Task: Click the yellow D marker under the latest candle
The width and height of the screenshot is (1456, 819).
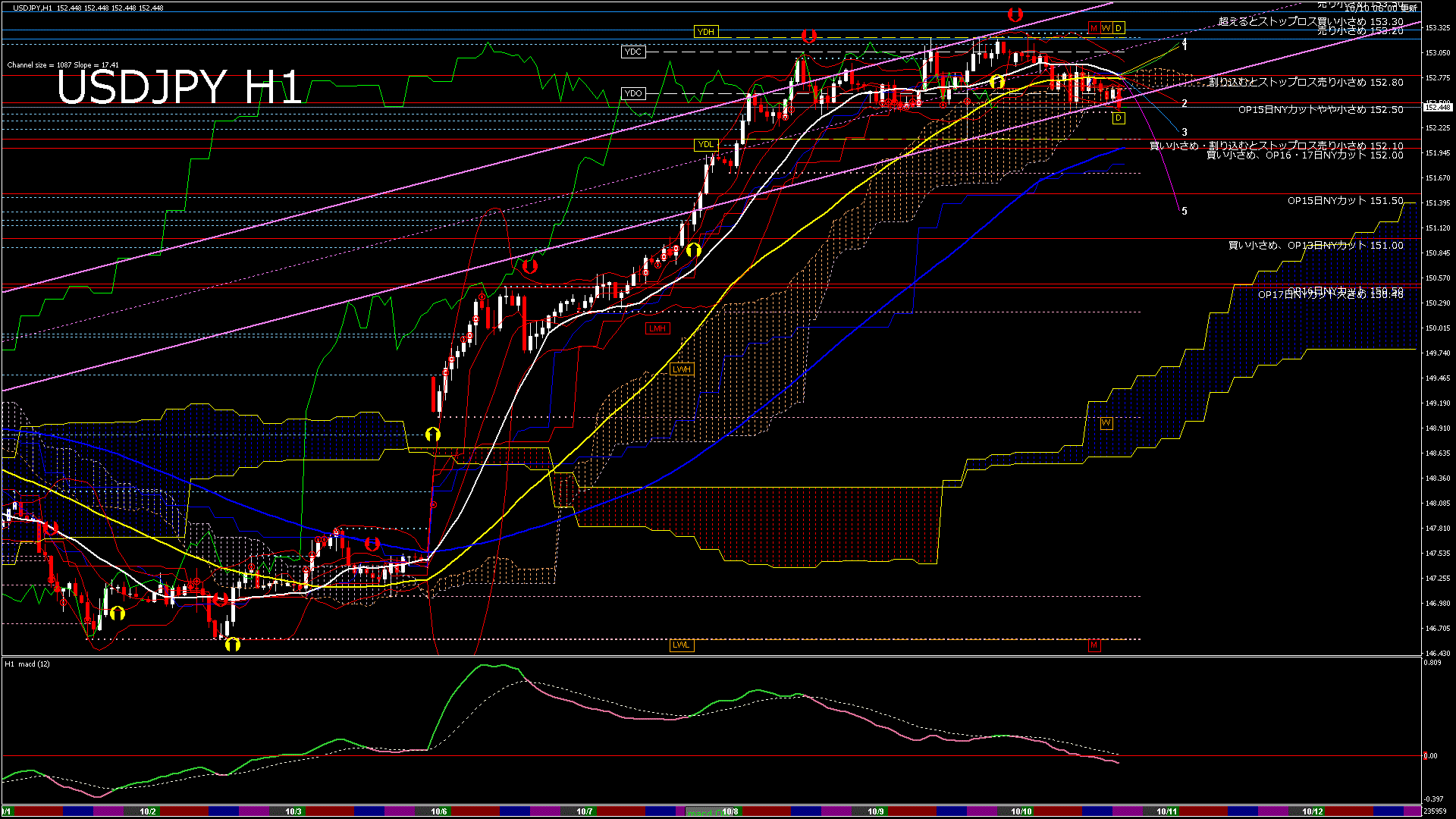Action: pyautogui.click(x=1119, y=118)
